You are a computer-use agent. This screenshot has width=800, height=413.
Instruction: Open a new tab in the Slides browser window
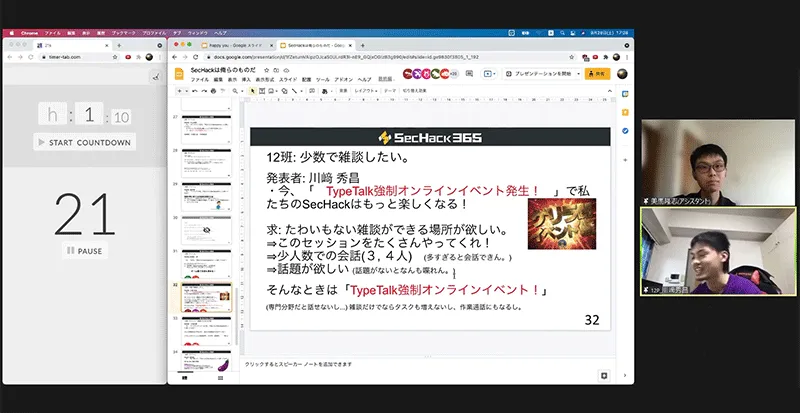tap(363, 45)
